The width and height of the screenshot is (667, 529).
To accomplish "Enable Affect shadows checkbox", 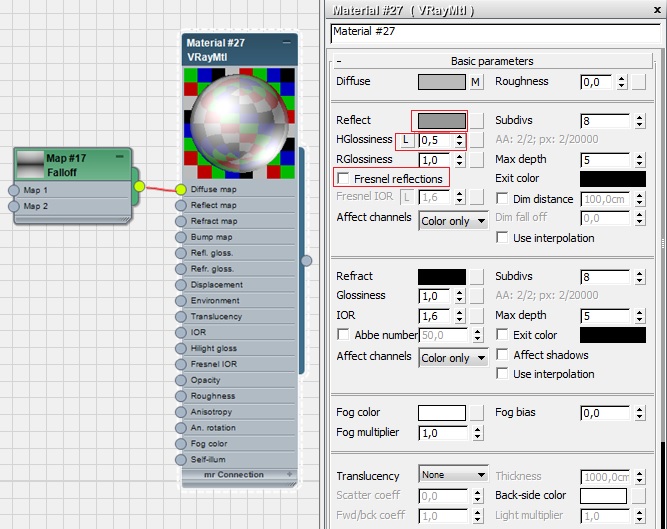I will click(x=502, y=354).
